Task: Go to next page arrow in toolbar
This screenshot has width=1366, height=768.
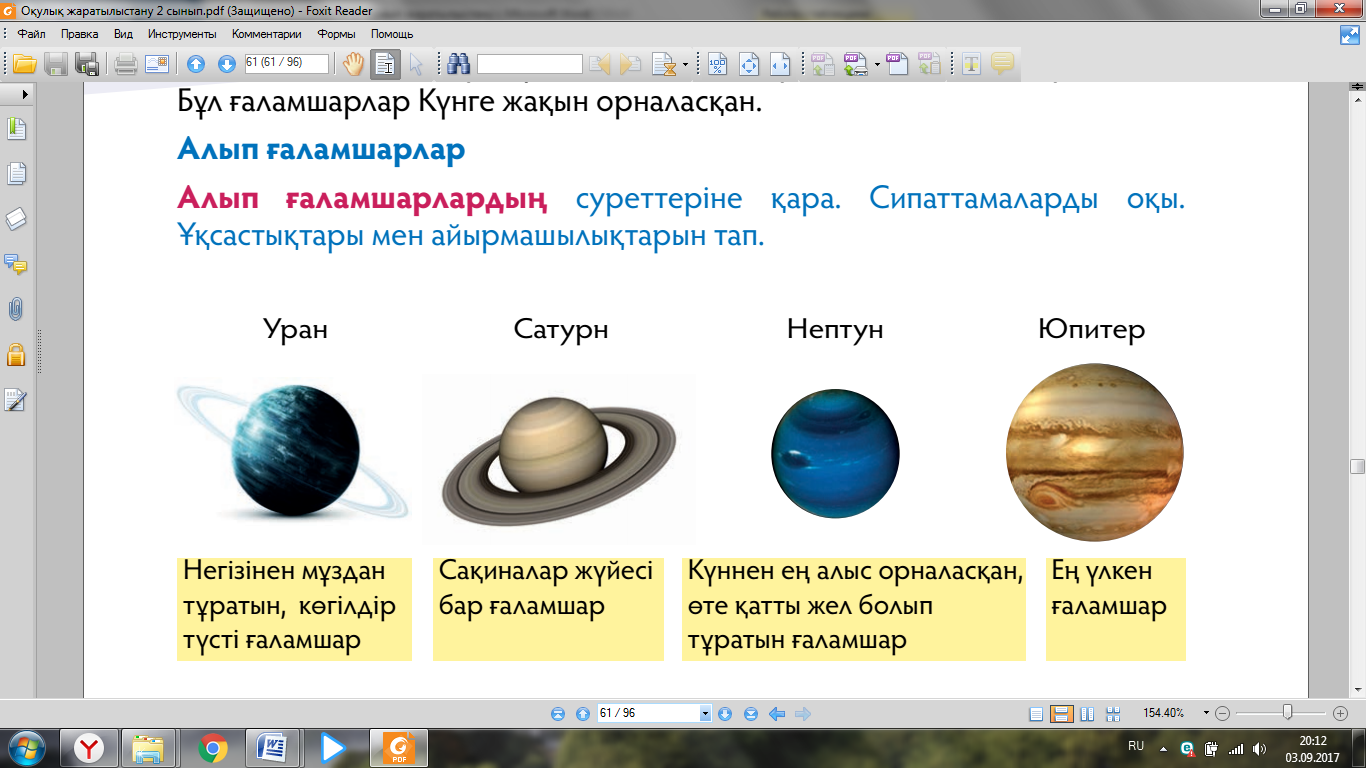Action: [x=227, y=64]
